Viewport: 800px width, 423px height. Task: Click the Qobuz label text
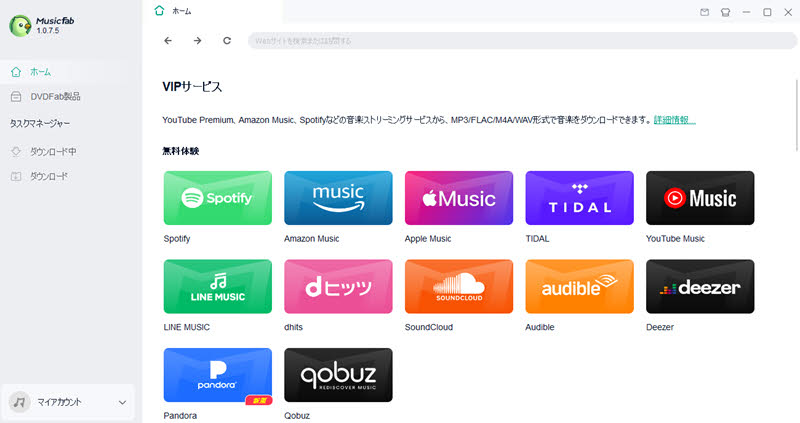click(297, 415)
